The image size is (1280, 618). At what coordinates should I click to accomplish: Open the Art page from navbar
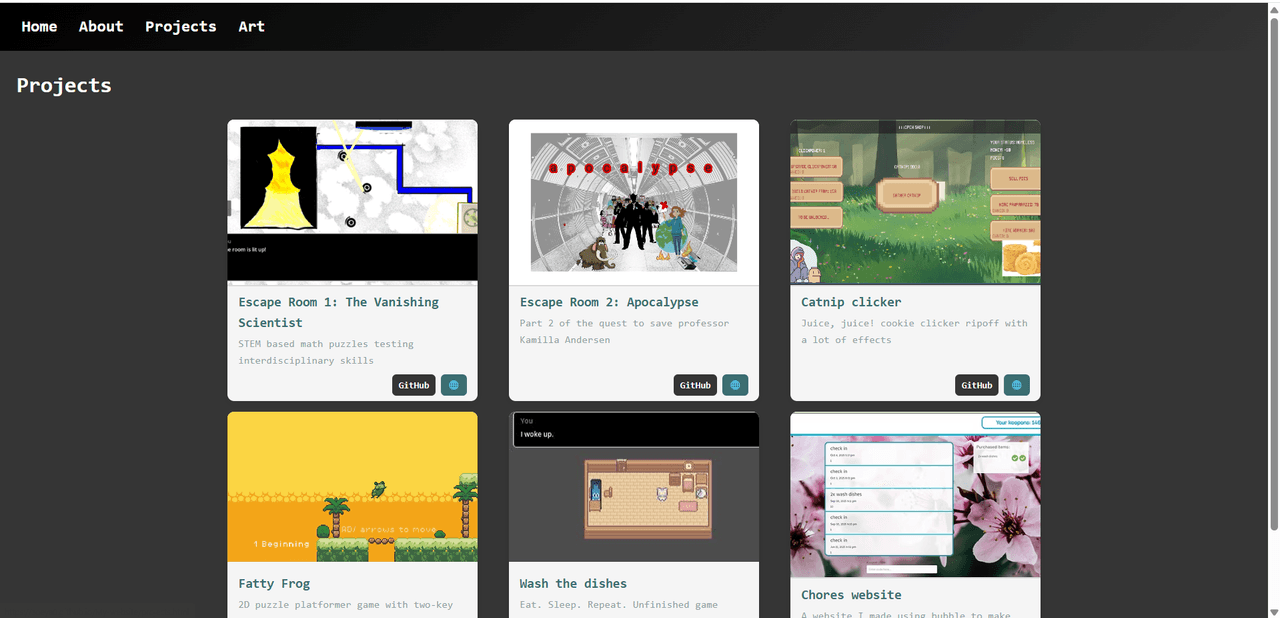tap(251, 27)
